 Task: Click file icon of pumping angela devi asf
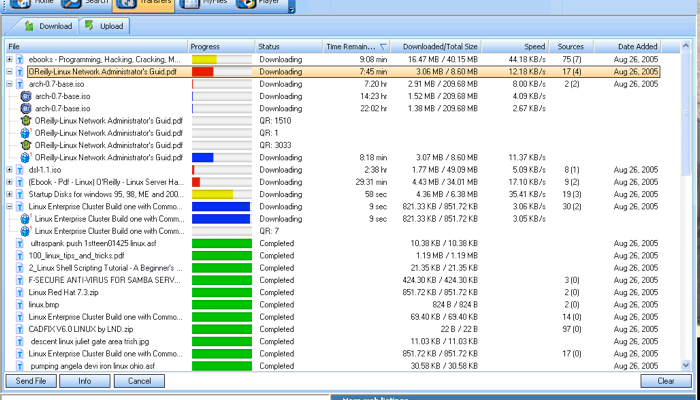[x=20, y=366]
